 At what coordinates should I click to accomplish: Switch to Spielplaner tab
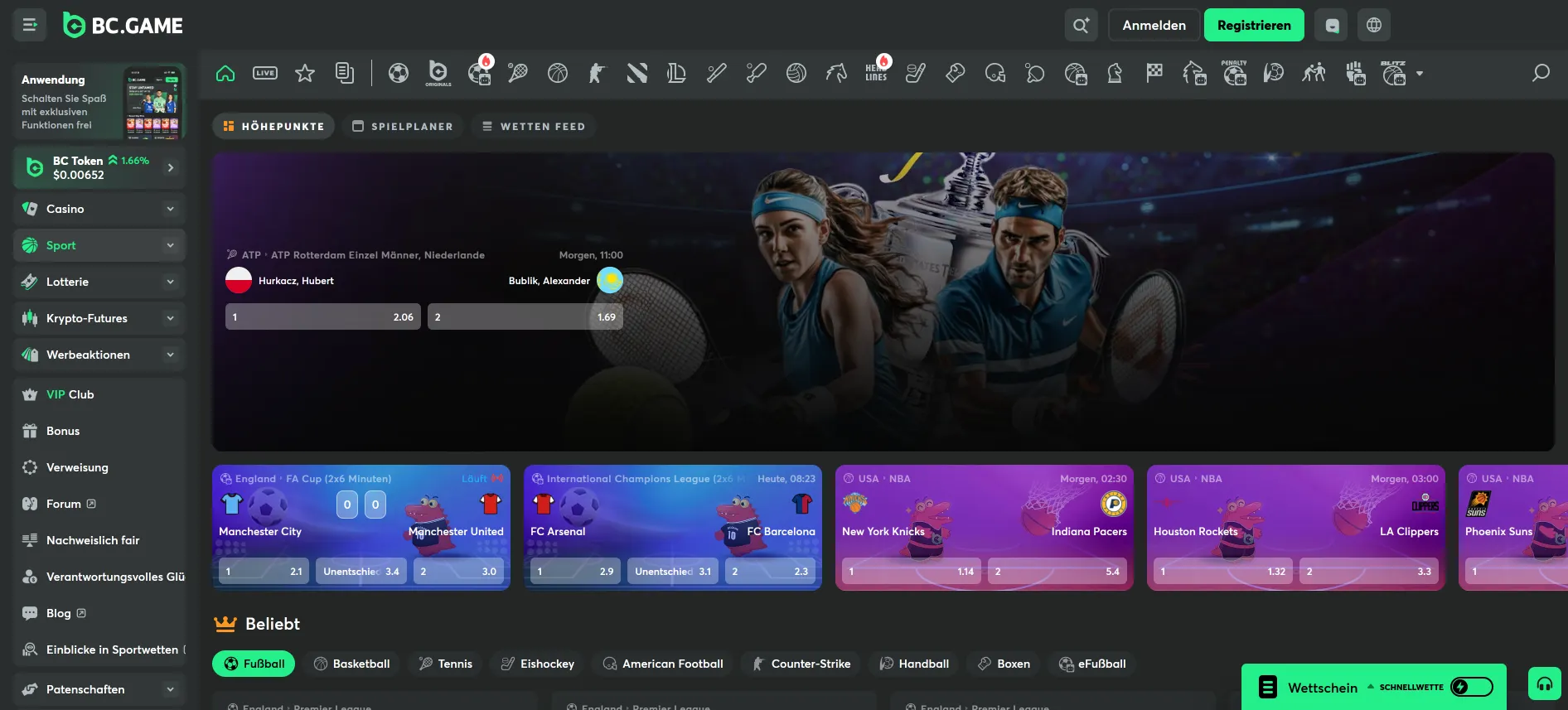pos(403,126)
